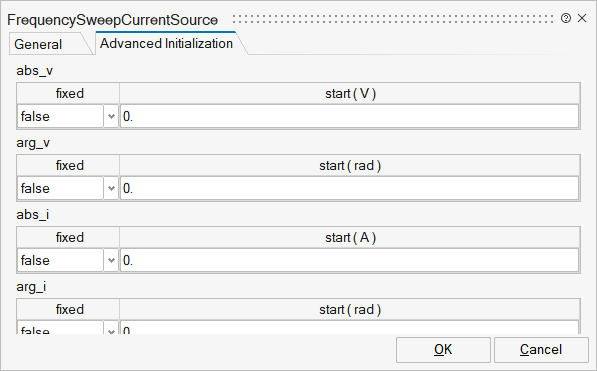Close the FrequencySweepCurrentSource dialog
The width and height of the screenshot is (597, 371).
[x=582, y=18]
